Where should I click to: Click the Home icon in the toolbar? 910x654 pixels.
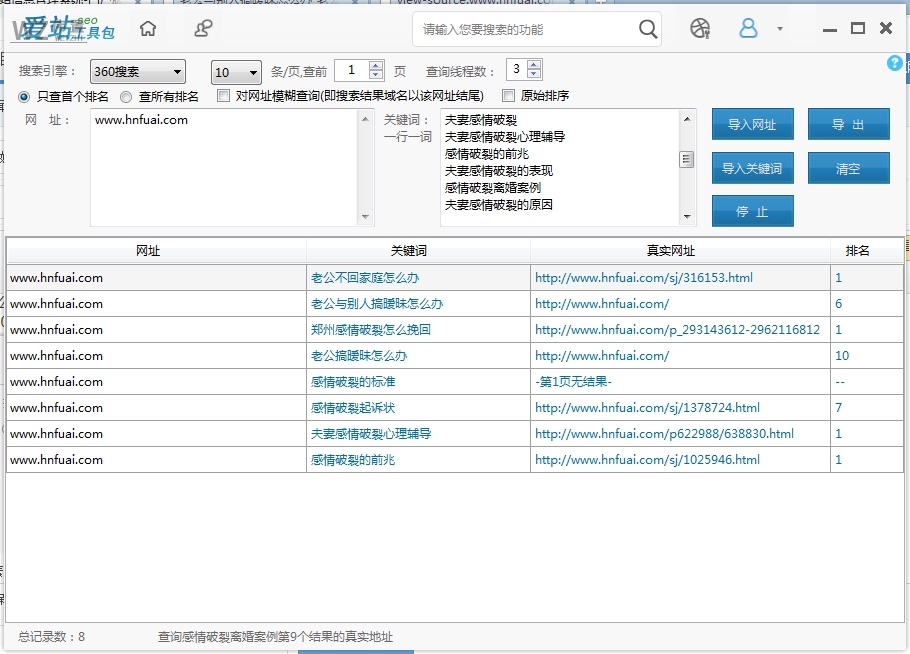(148, 29)
